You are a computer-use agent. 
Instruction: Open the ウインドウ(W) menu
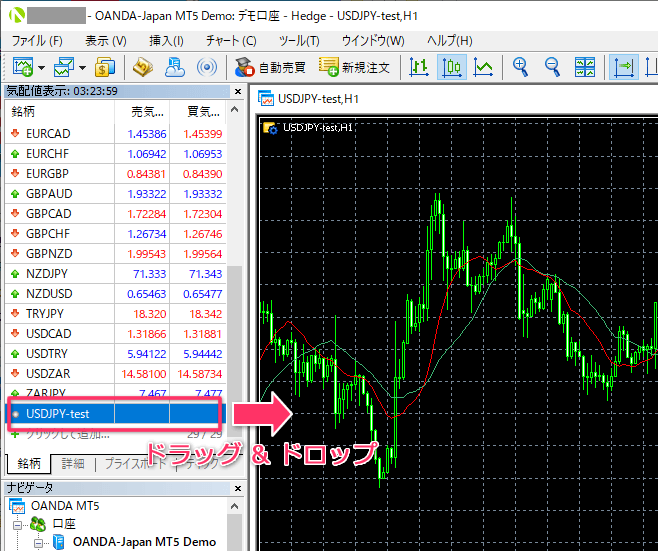tap(373, 41)
